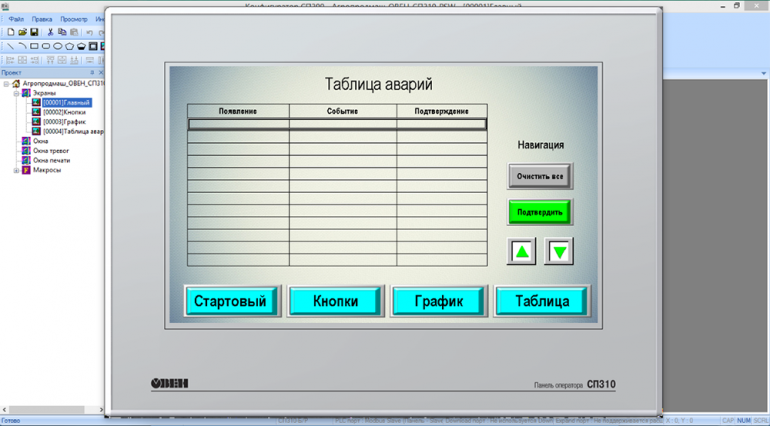The height and width of the screenshot is (426, 770).
Task: Select the Ellipse drawing tool
Action: pos(58,46)
